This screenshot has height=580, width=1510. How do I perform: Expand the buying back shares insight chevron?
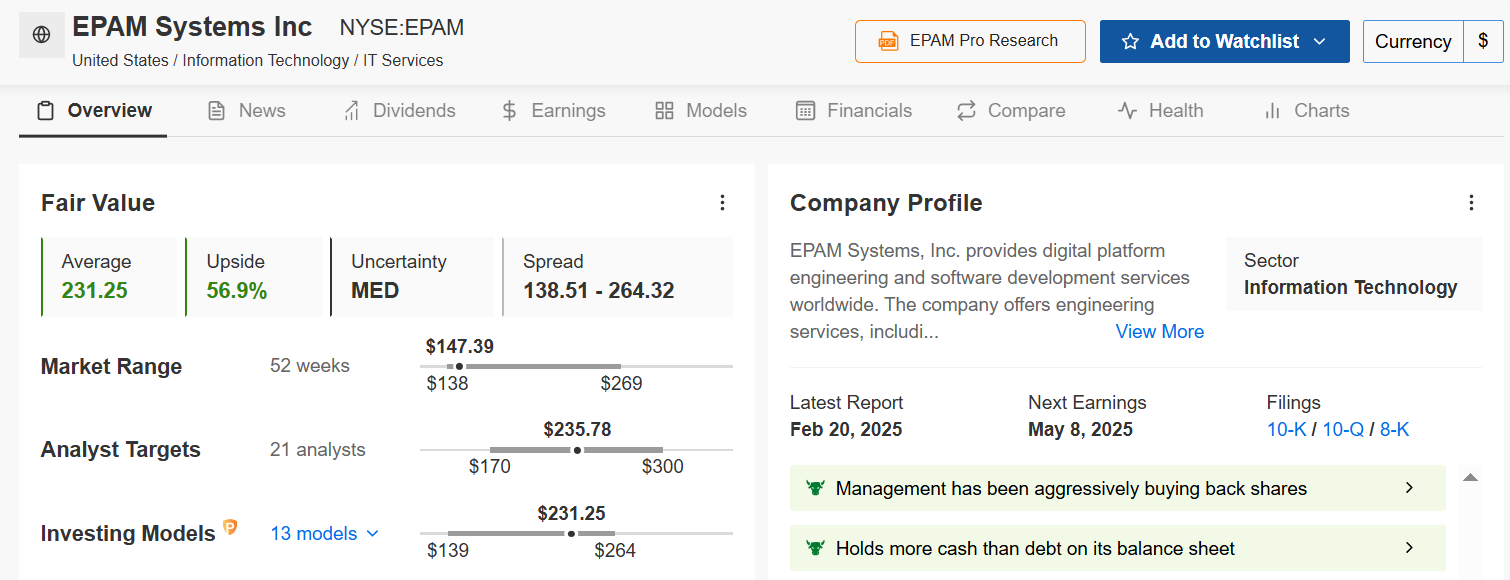click(1409, 488)
